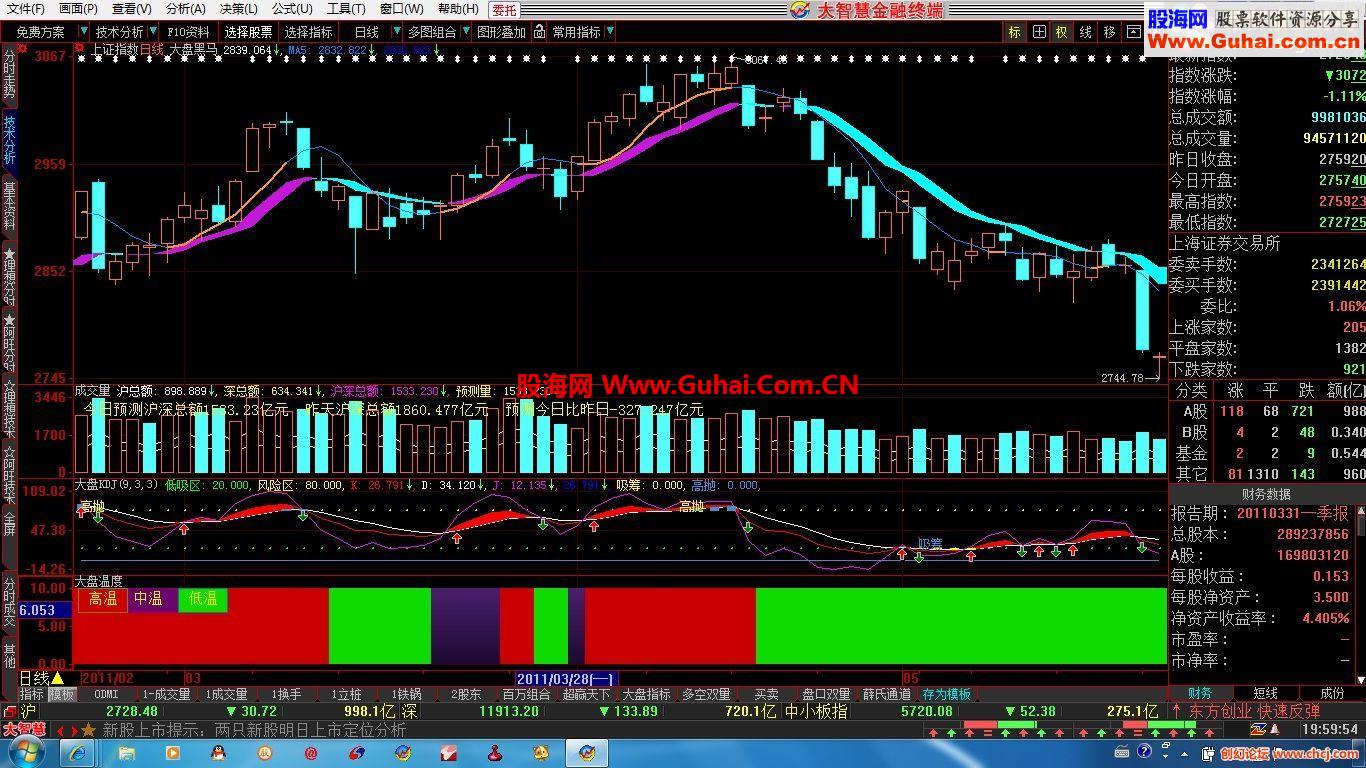Toggle the 标 marker icon
This screenshot has width=1366, height=768.
[1015, 32]
